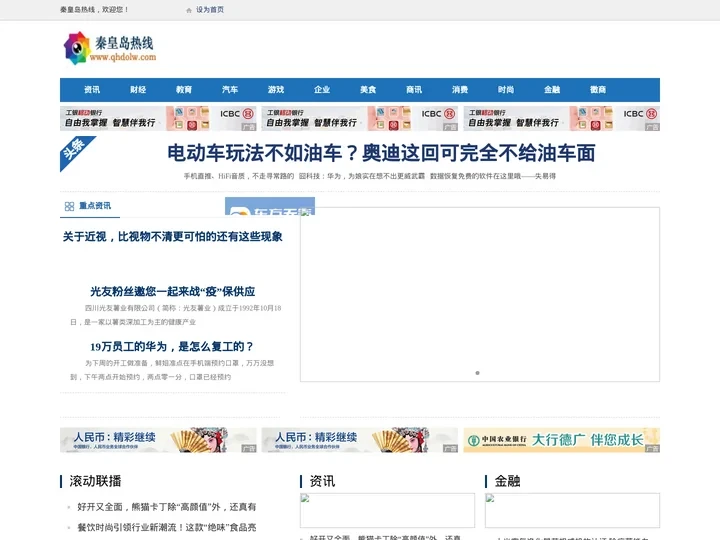Click broken image under 资讯 section
This screenshot has height=540, width=720.
point(387,510)
